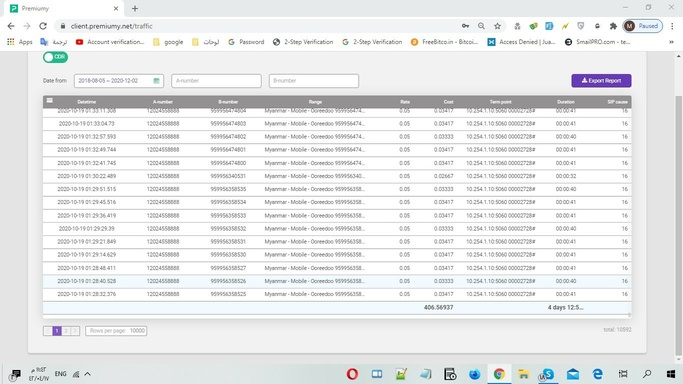Viewport: 683px width, 384px height.
Task: Click duration cell 00:00:32
Action: tap(566, 176)
